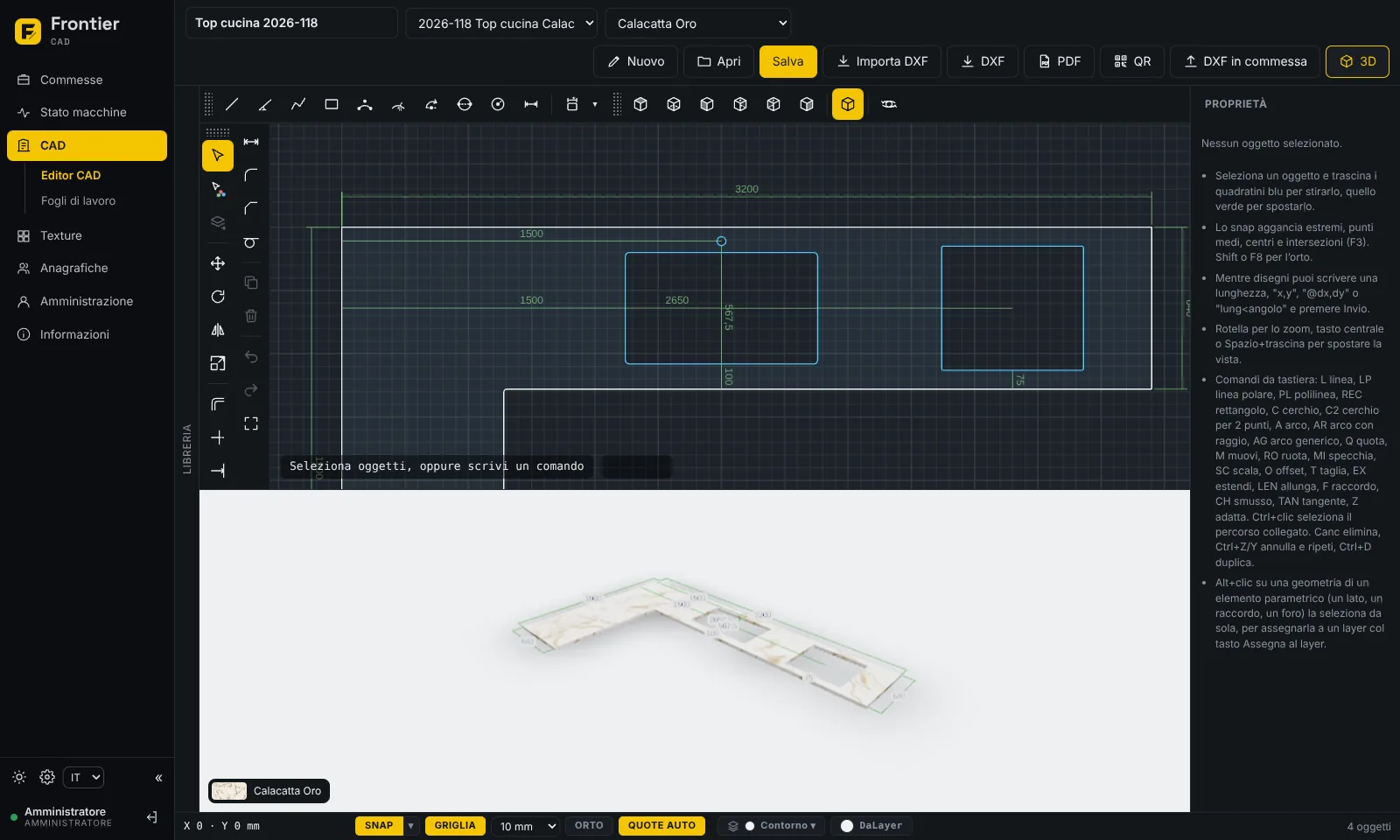This screenshot has height=840, width=1400.
Task: Click the DXF in commessa button
Action: click(1244, 61)
